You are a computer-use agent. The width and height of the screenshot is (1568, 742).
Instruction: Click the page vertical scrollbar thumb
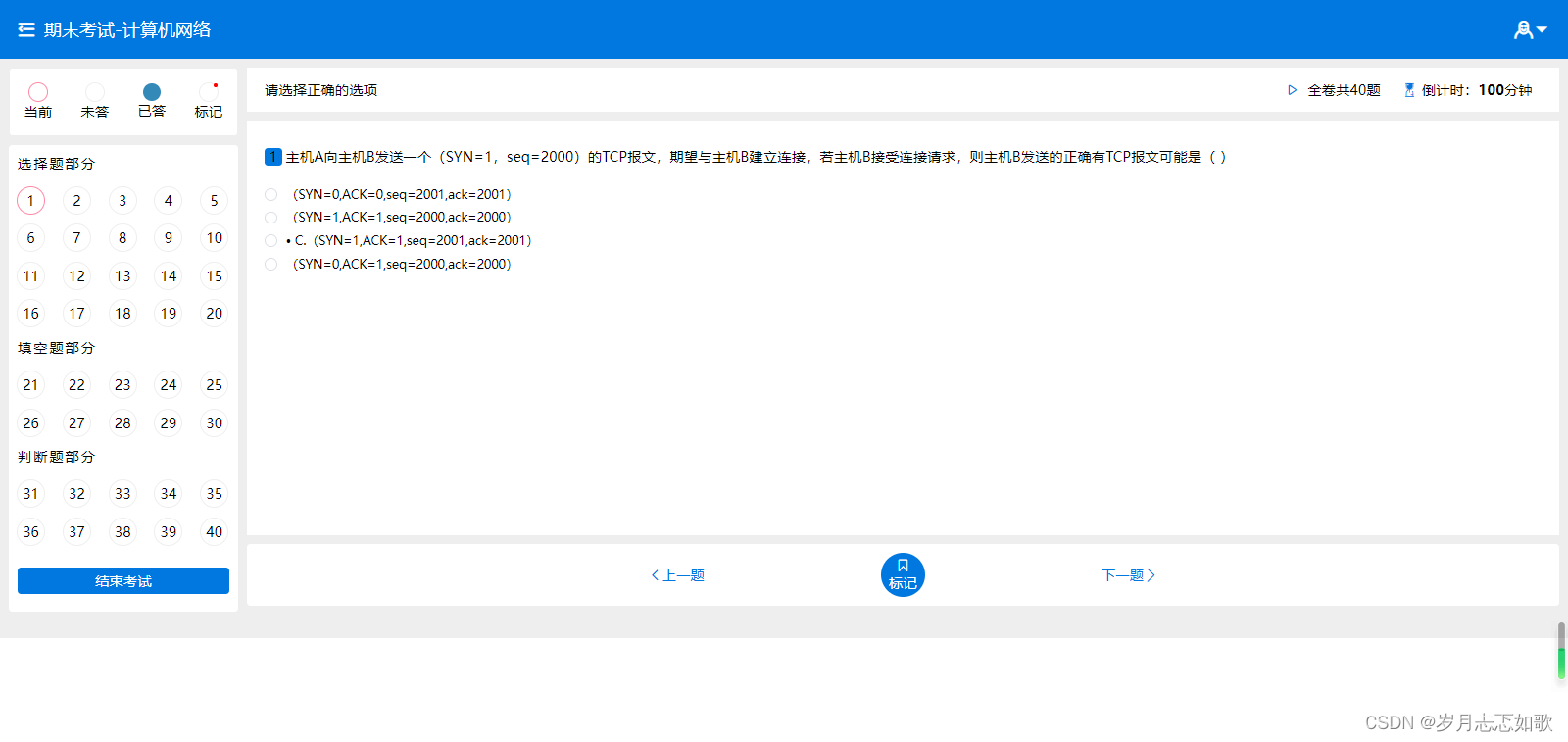[1562, 651]
